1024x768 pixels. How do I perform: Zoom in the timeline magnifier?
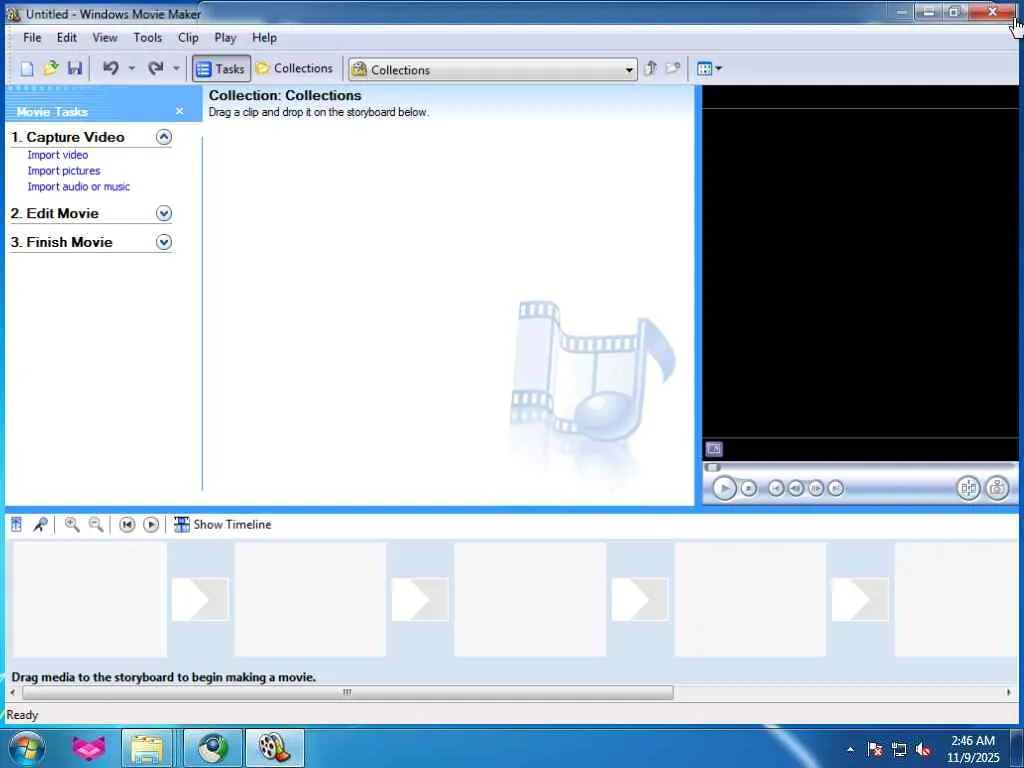point(72,524)
